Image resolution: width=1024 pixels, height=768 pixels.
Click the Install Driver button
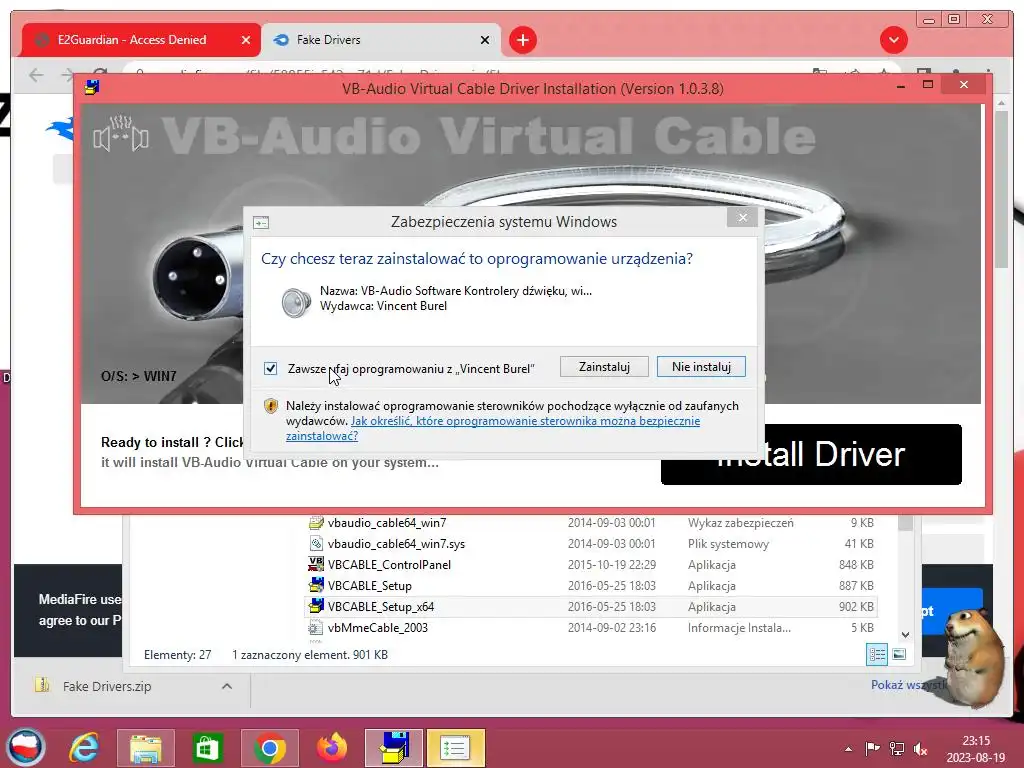pos(811,455)
